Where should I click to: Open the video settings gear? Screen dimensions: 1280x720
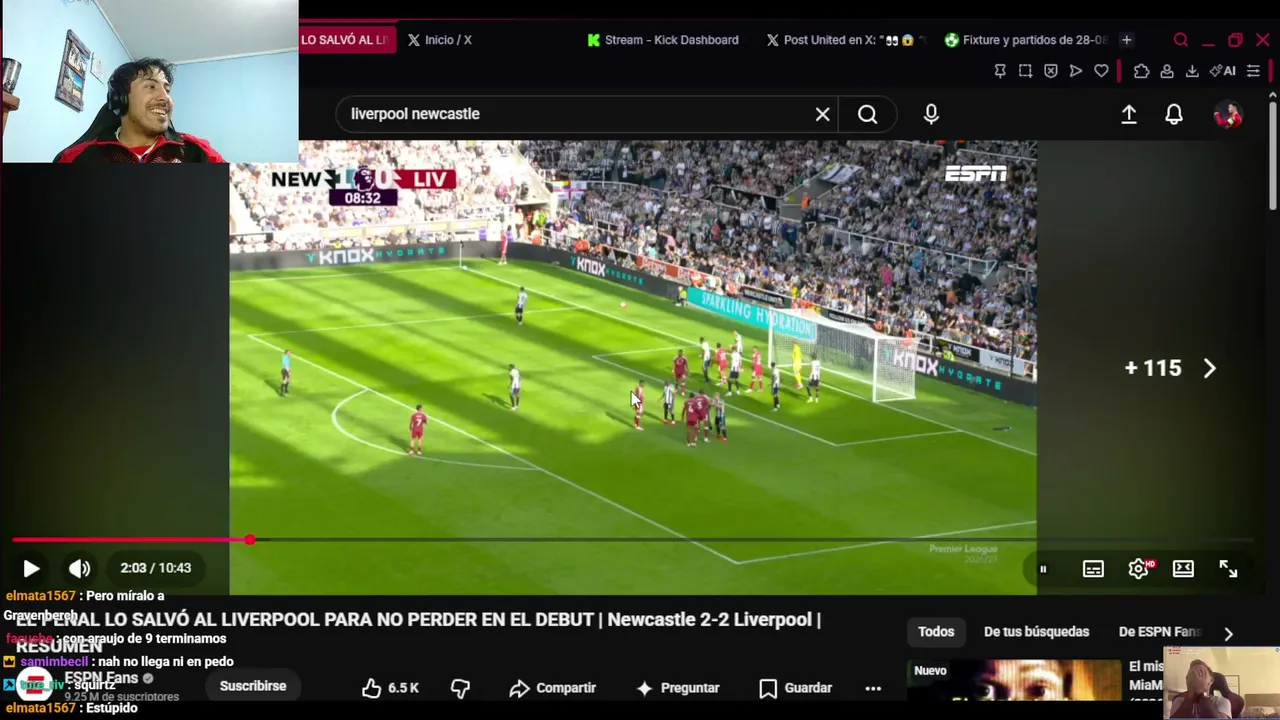click(1138, 569)
